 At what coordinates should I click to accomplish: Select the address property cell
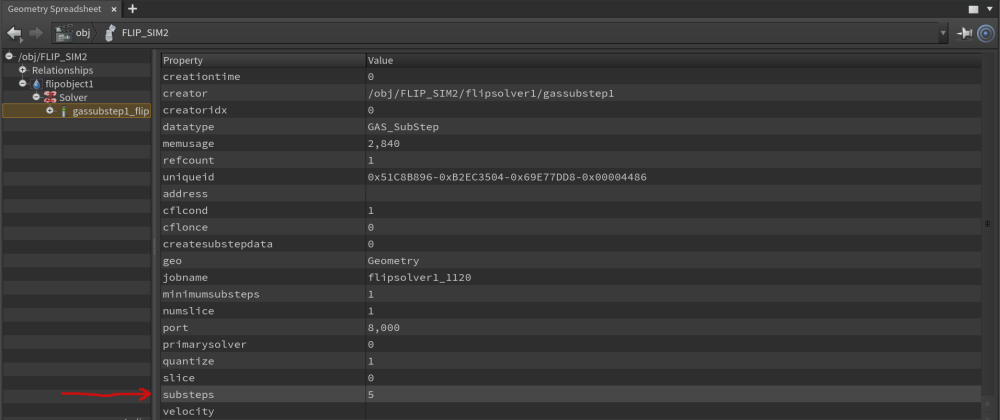[x=263, y=194]
